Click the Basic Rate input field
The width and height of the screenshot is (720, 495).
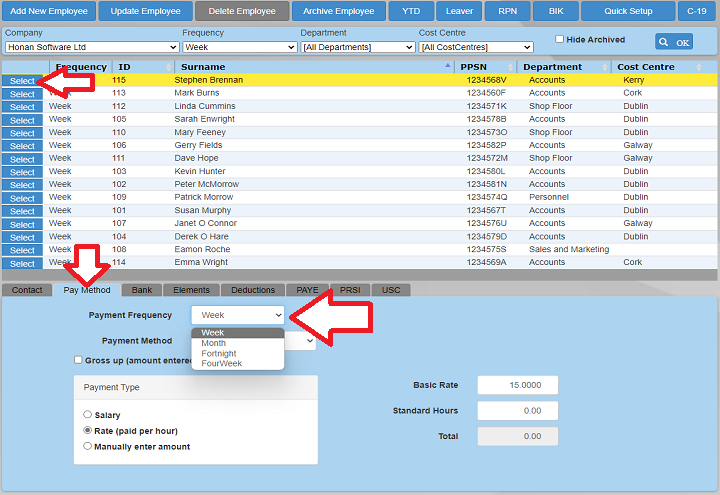tap(517, 385)
